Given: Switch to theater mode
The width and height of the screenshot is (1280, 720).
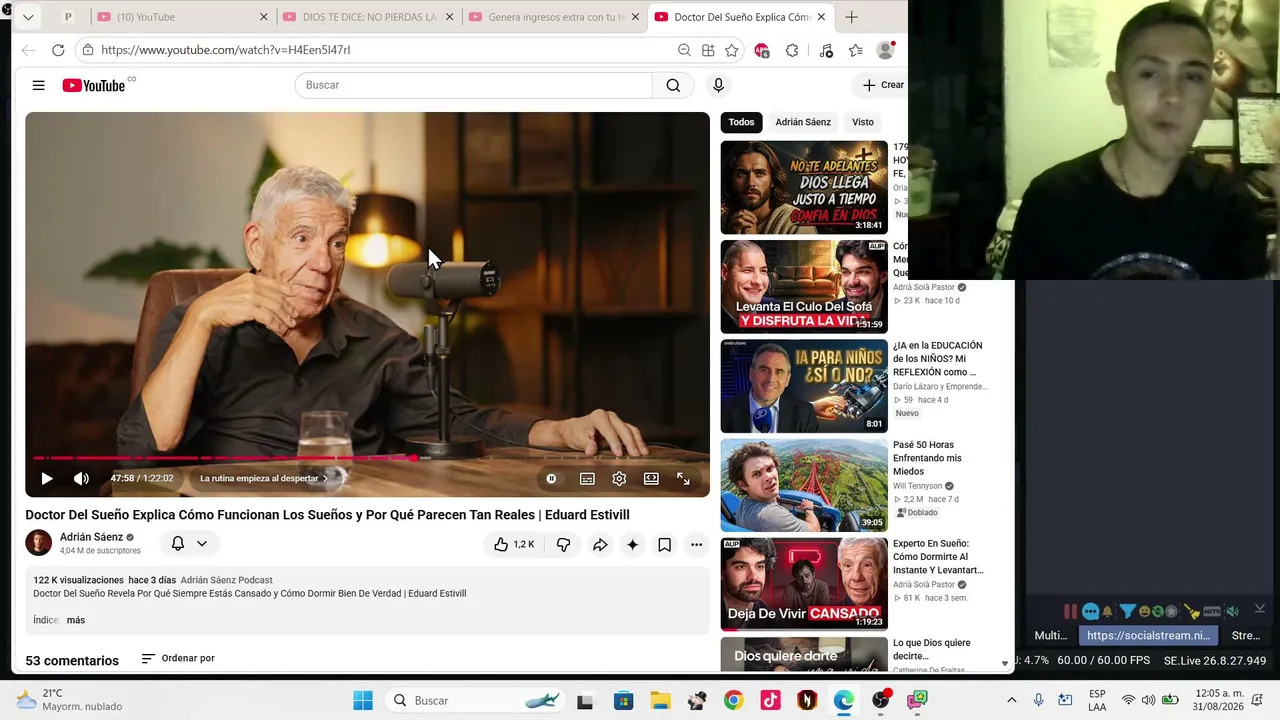Looking at the screenshot, I should [x=651, y=478].
